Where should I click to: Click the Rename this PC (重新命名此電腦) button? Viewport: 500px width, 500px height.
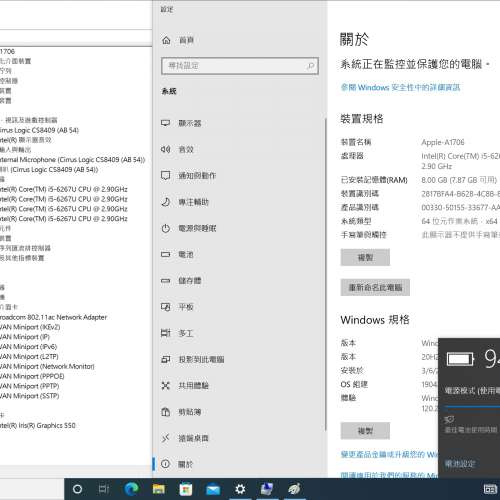coord(375,287)
